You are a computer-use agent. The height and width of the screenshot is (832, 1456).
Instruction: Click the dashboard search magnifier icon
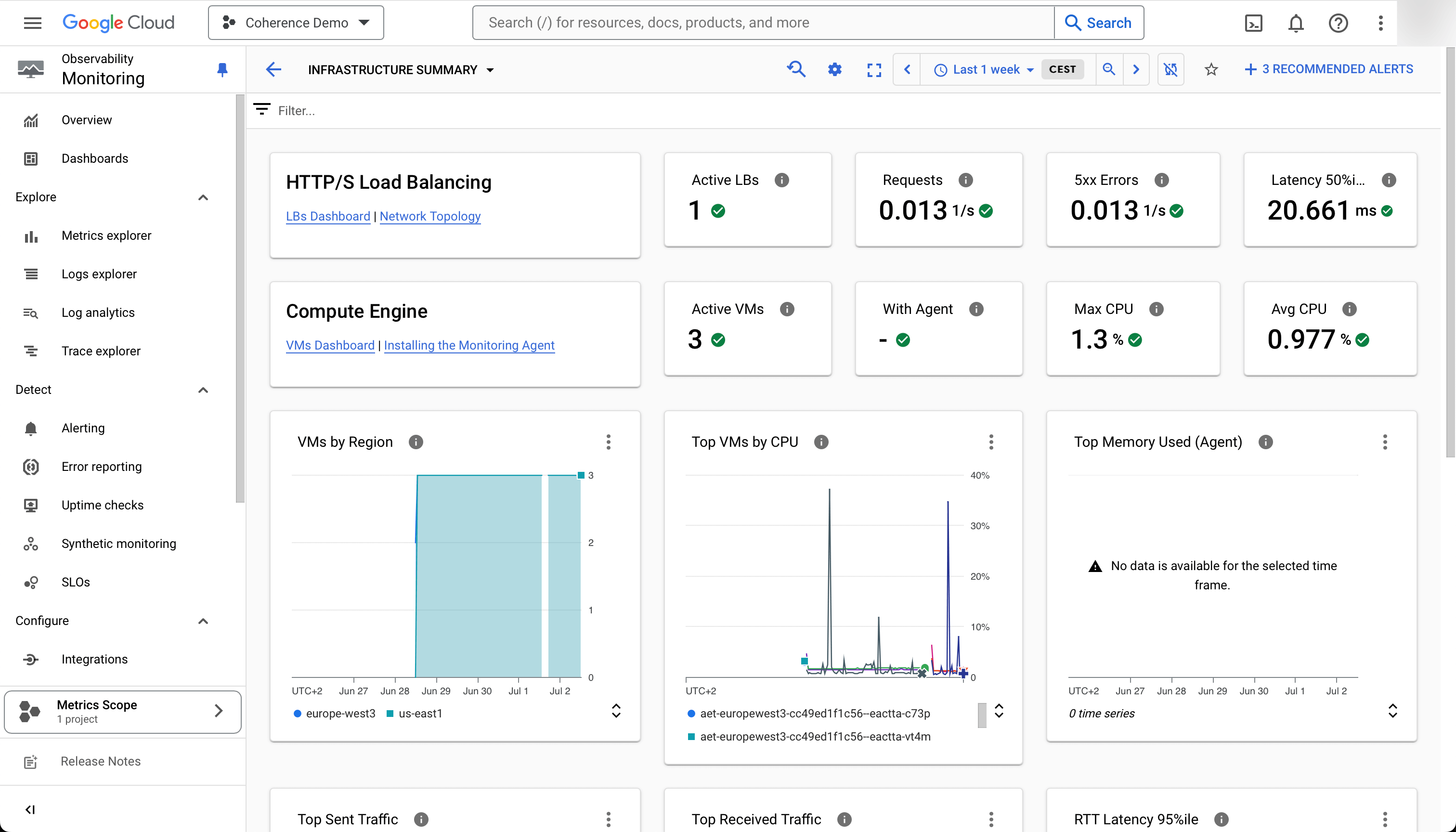(x=796, y=69)
